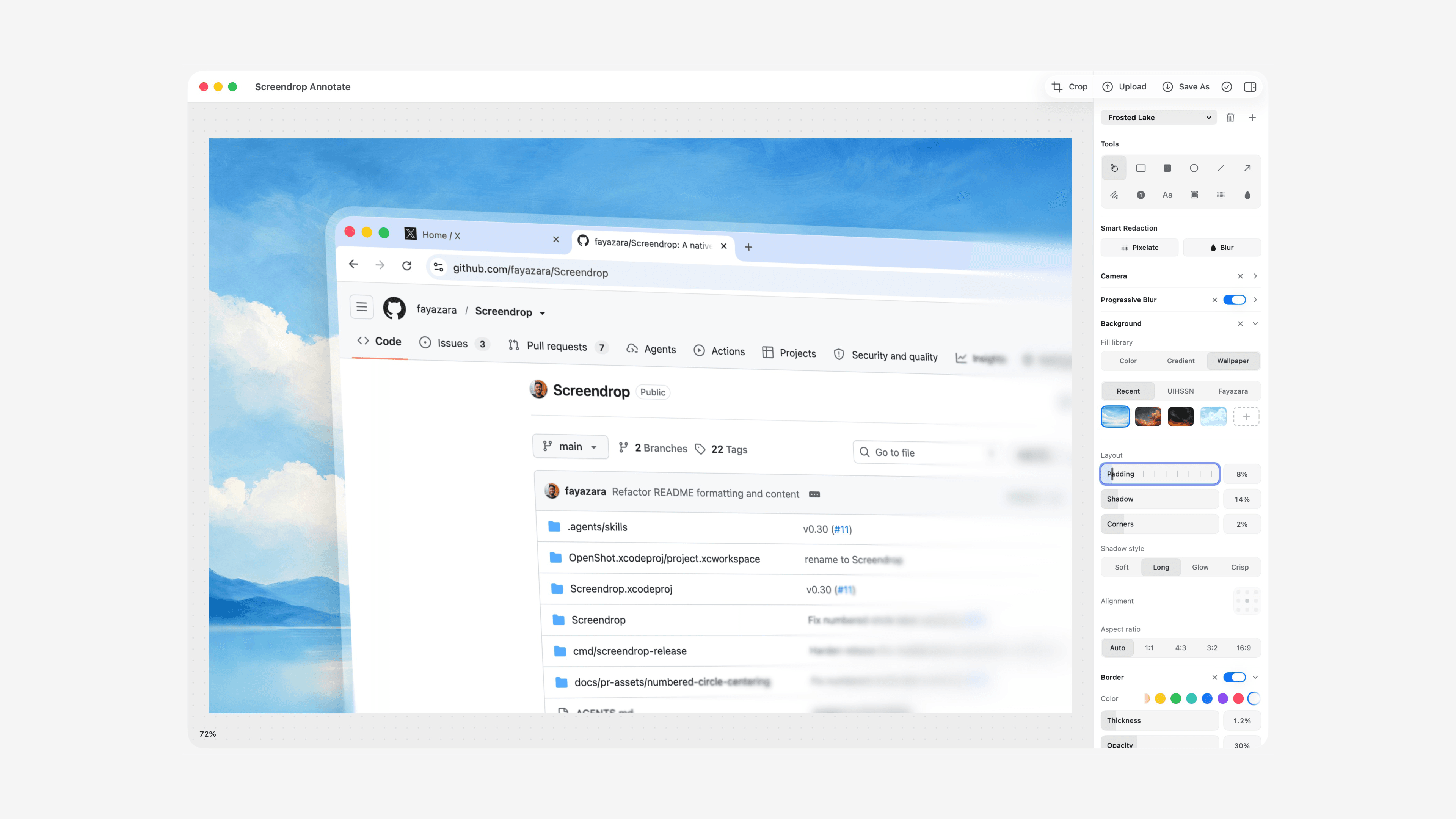Pick the green border color swatch

click(x=1176, y=698)
